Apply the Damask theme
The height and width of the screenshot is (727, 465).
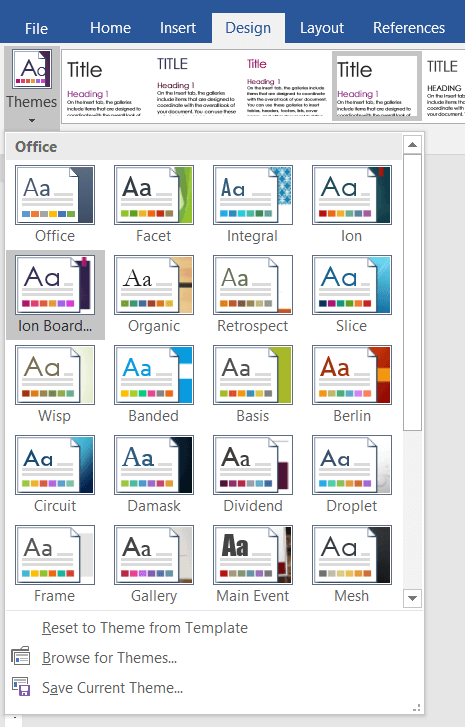[x=153, y=465]
